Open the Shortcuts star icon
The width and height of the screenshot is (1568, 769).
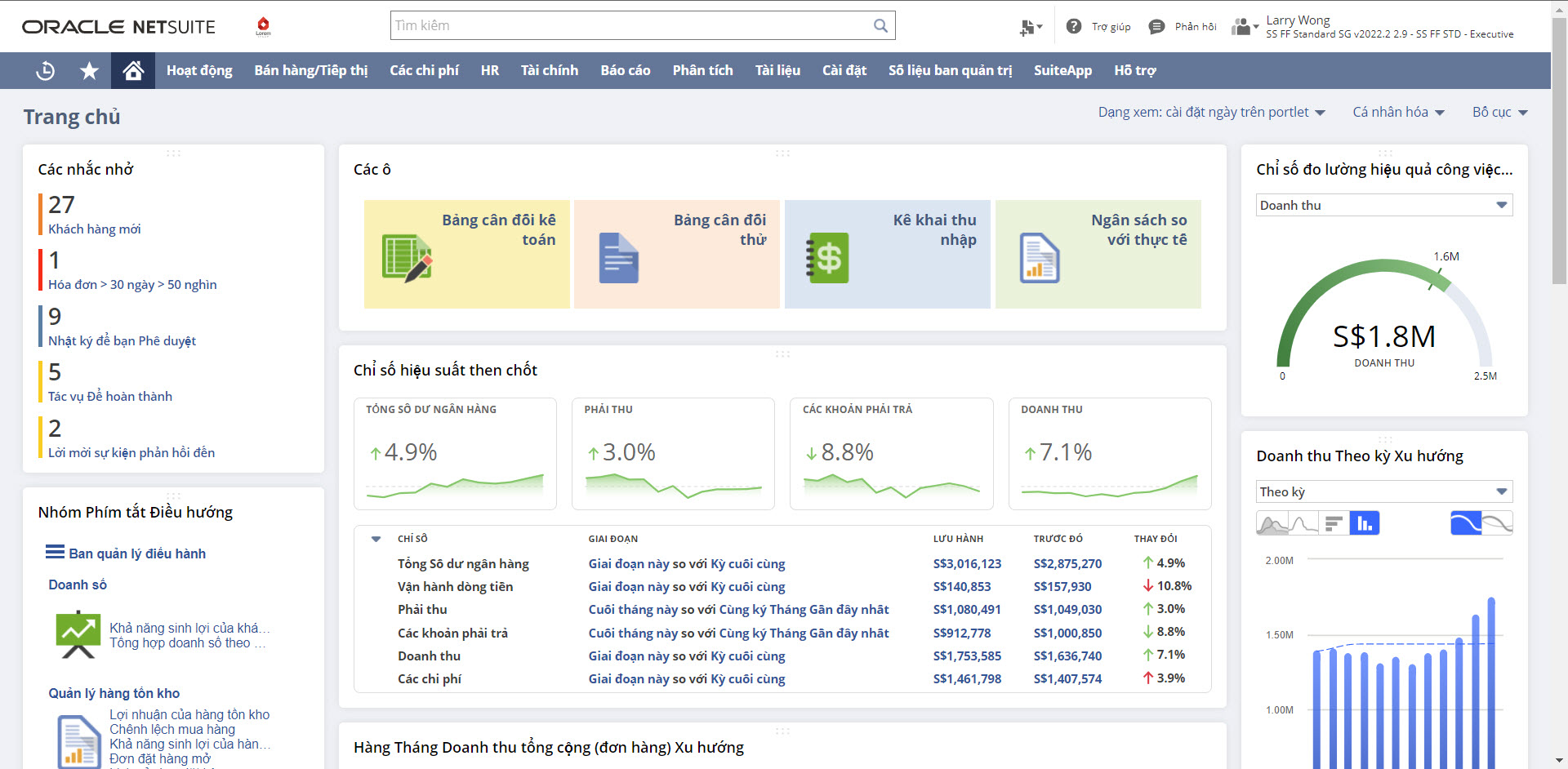[x=89, y=71]
